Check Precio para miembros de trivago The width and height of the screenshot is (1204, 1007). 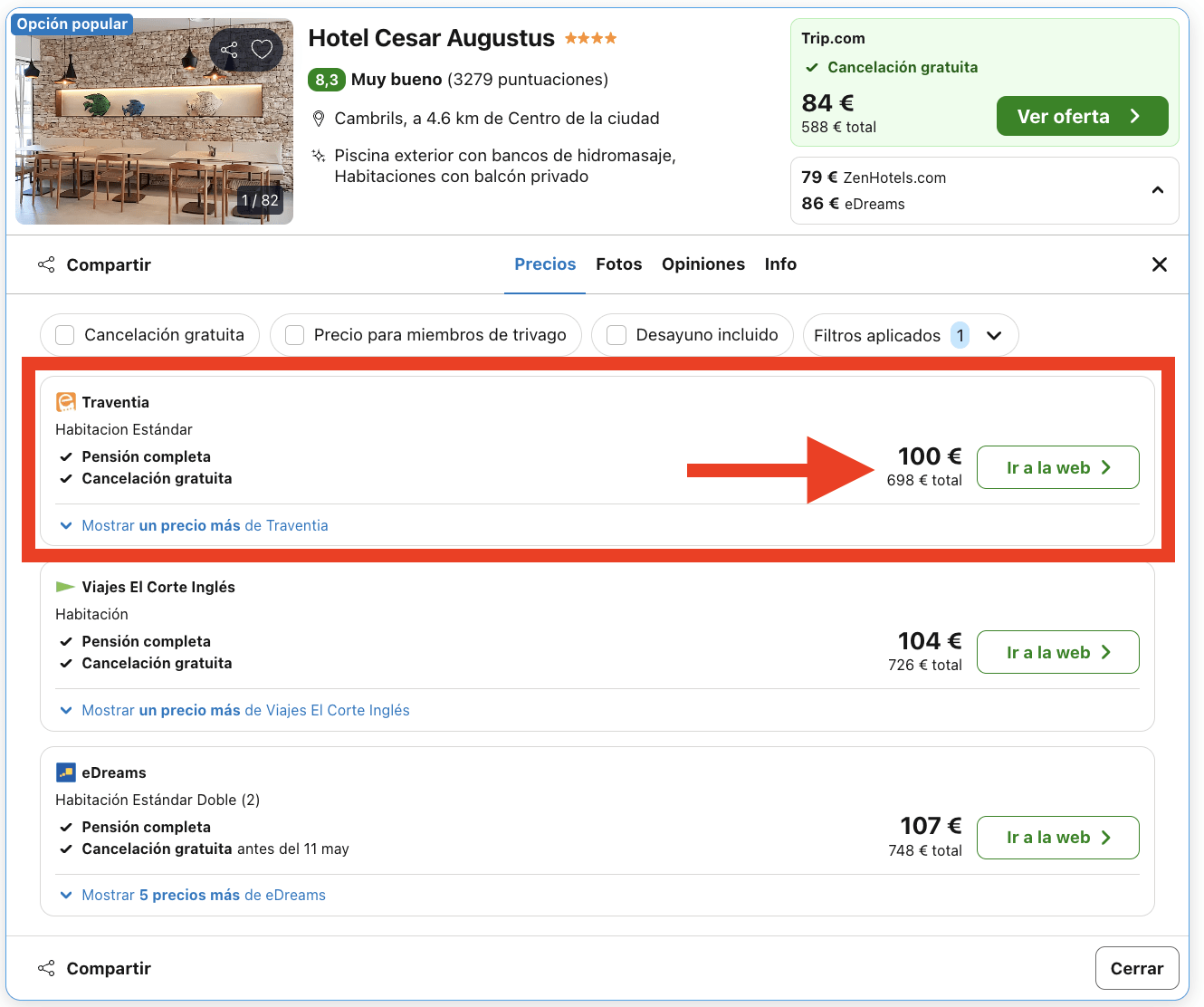pos(294,334)
